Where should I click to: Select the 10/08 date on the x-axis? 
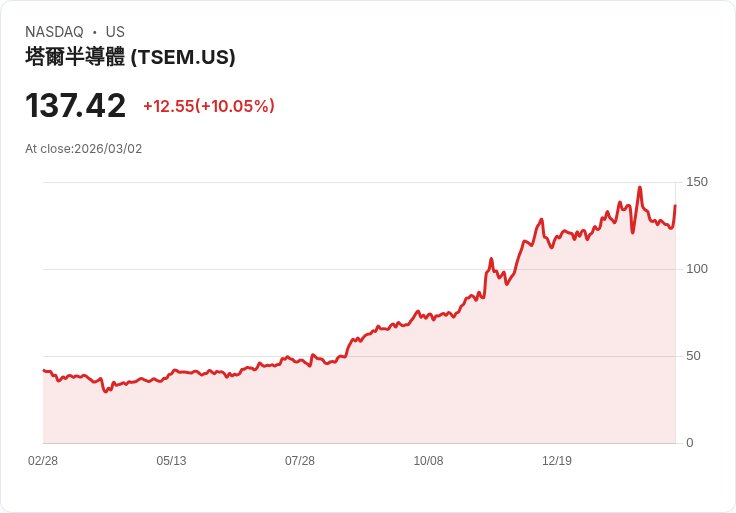click(x=428, y=461)
